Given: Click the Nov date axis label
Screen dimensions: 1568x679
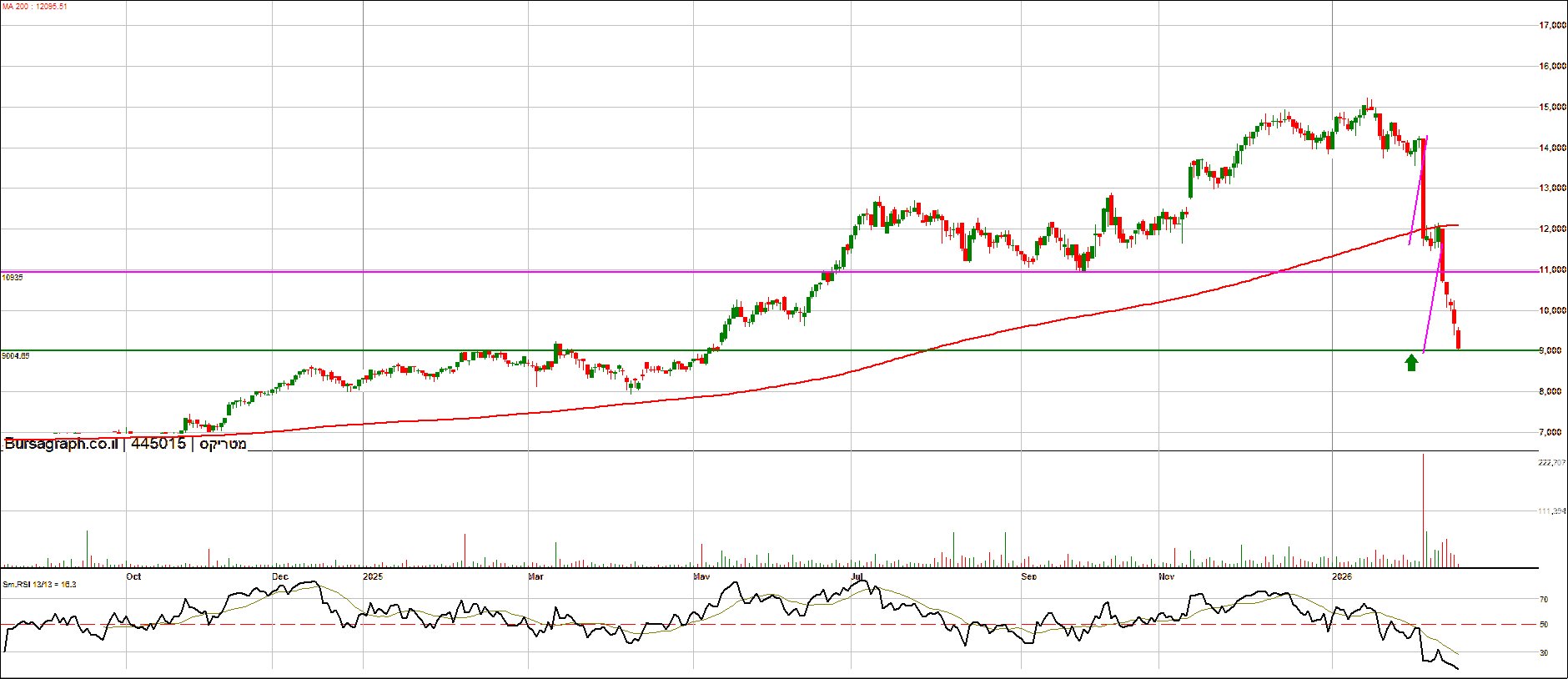Looking at the screenshot, I should click(x=1167, y=576).
